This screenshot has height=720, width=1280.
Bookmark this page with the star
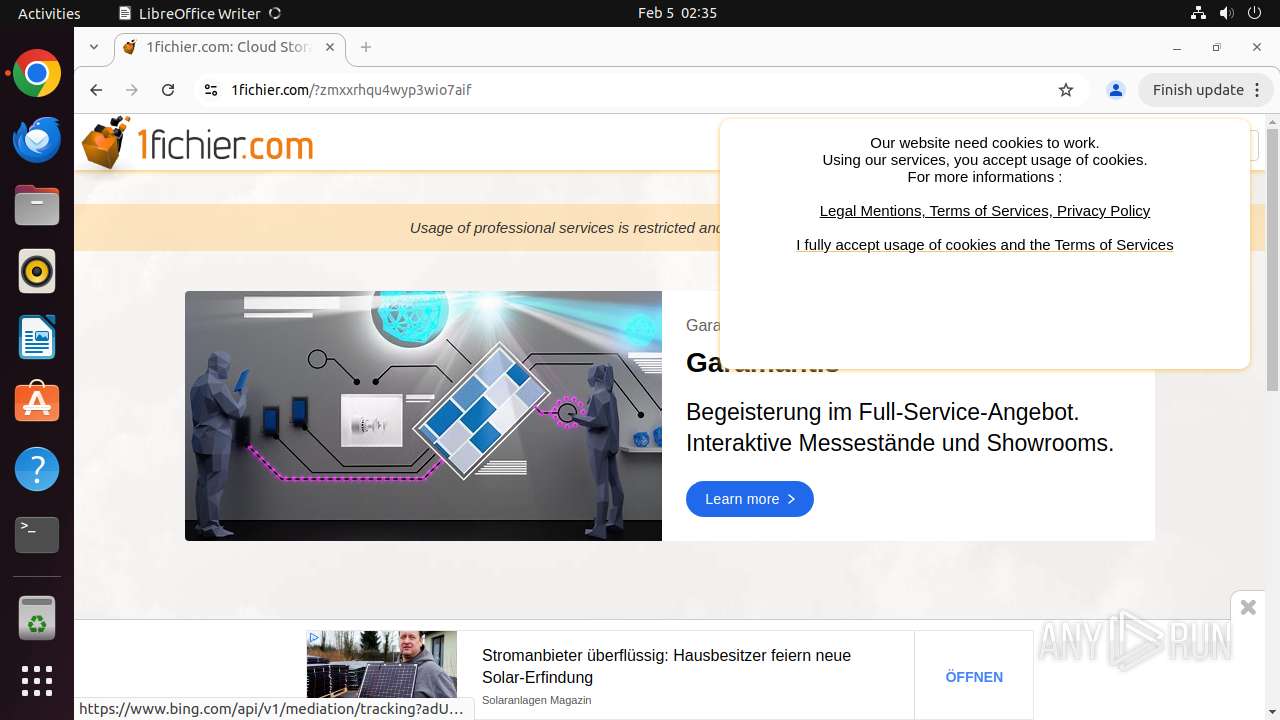tap(1066, 90)
